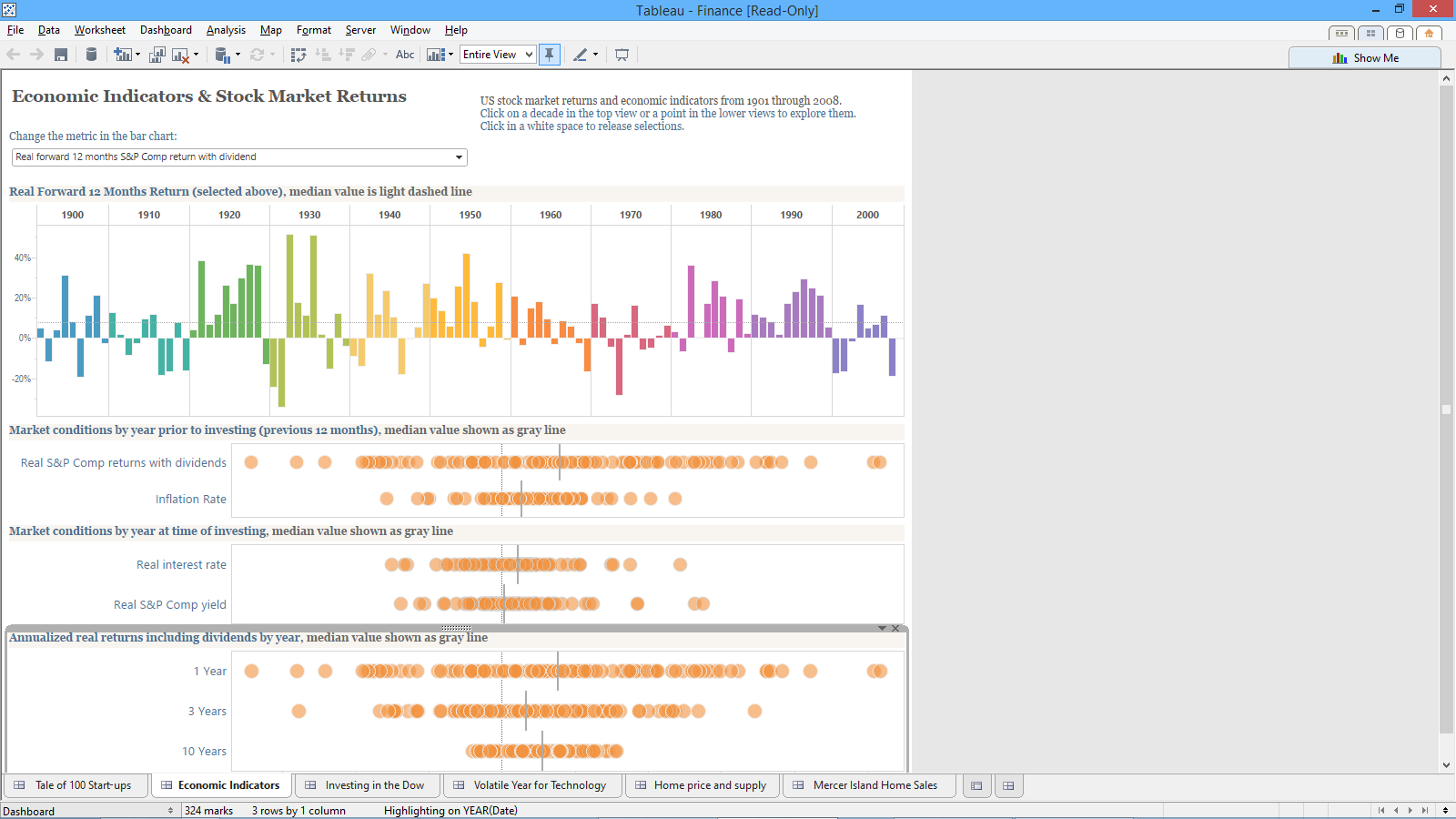Click the Swap rows and columns icon
The image size is (1456, 819).
298,55
